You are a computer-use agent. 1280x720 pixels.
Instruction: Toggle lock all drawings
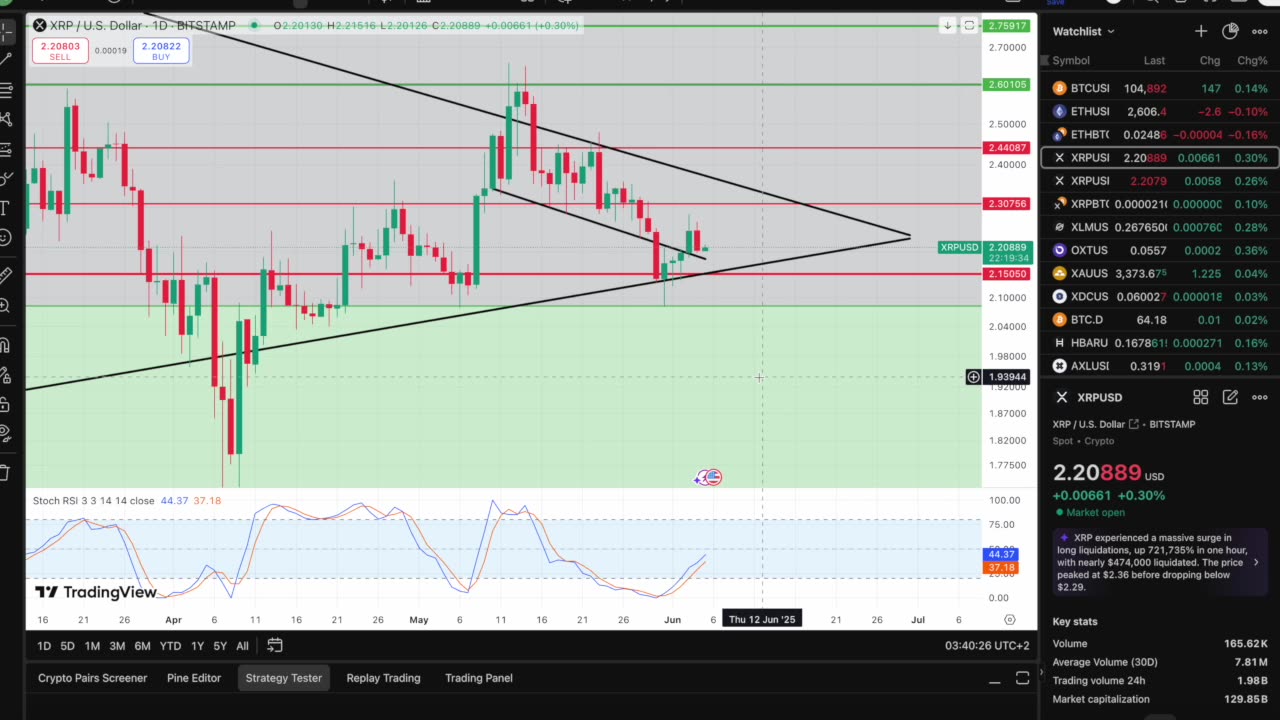(6, 404)
